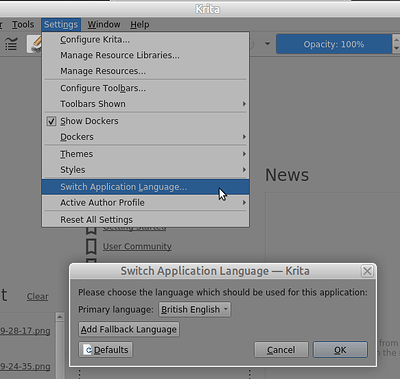
Task: Uncheck the Show Dockers checkbox
Action: 51,121
